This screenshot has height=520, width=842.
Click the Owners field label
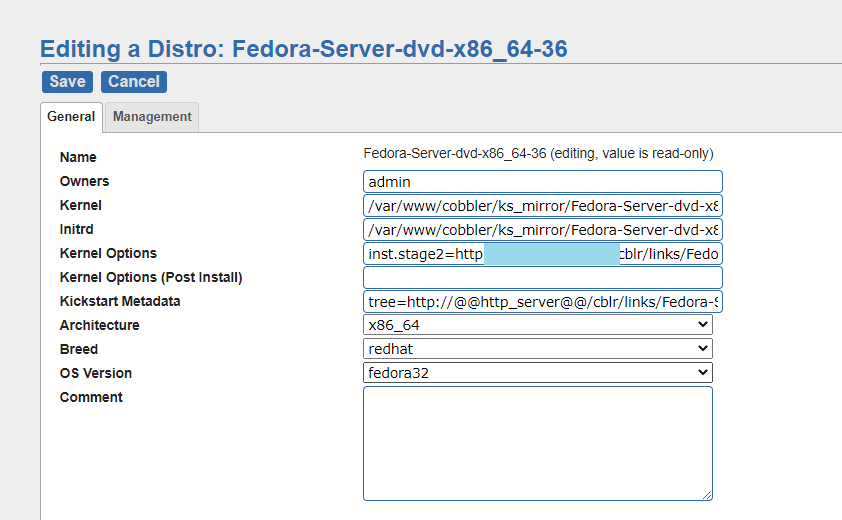84,181
